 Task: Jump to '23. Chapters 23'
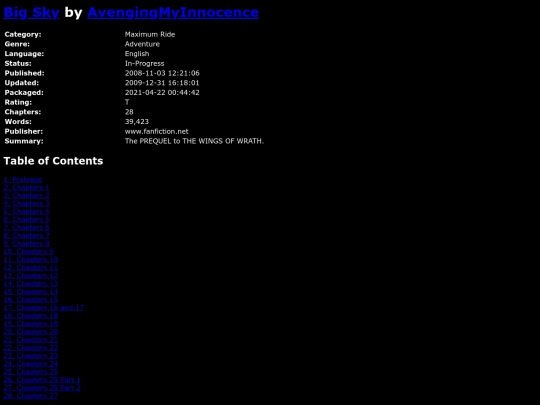pyautogui.click(x=31, y=356)
